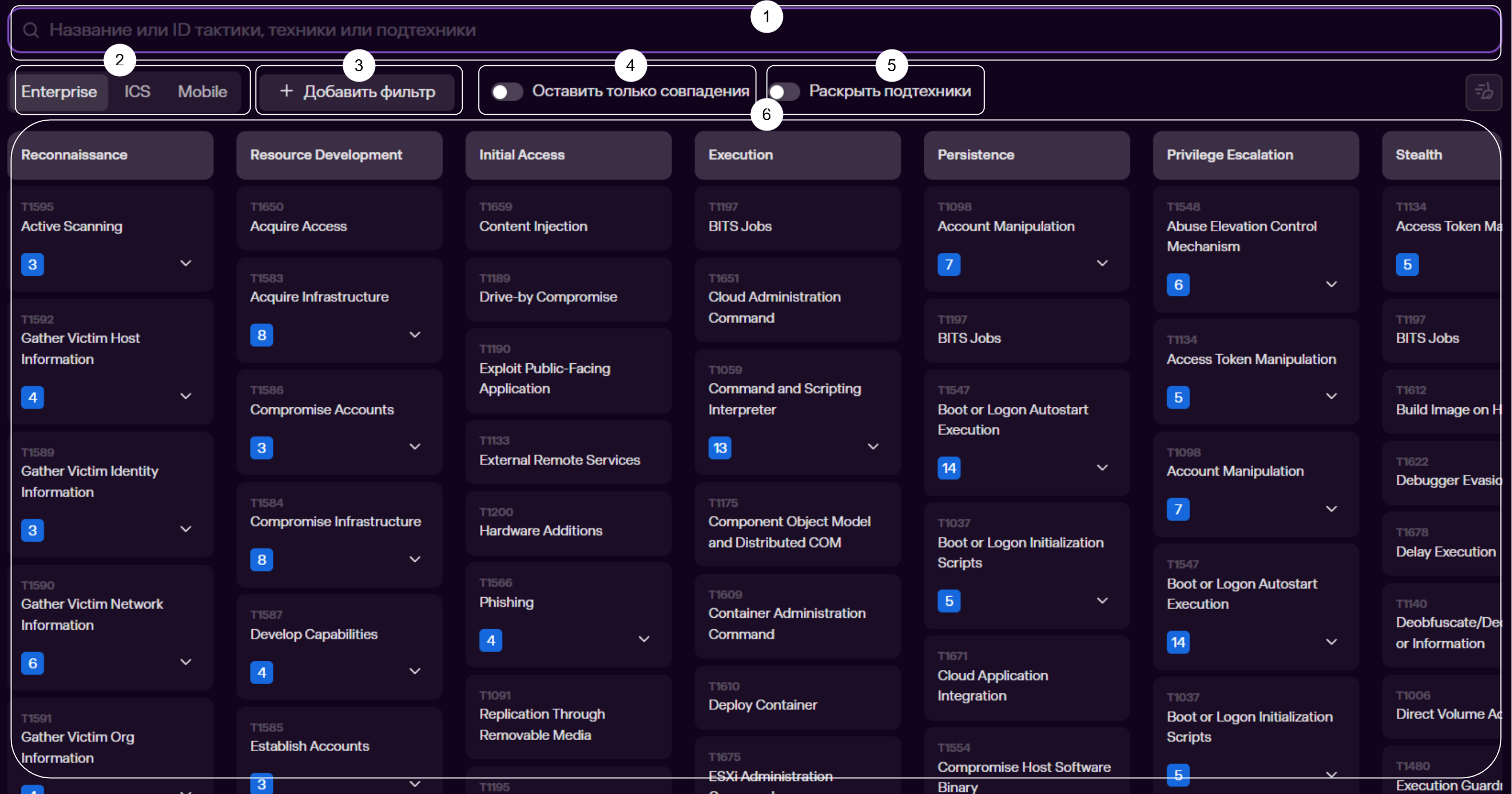This screenshot has width=1512, height=794.
Task: Open the T1650 Acquire Access card
Action: pyautogui.click(x=340, y=219)
